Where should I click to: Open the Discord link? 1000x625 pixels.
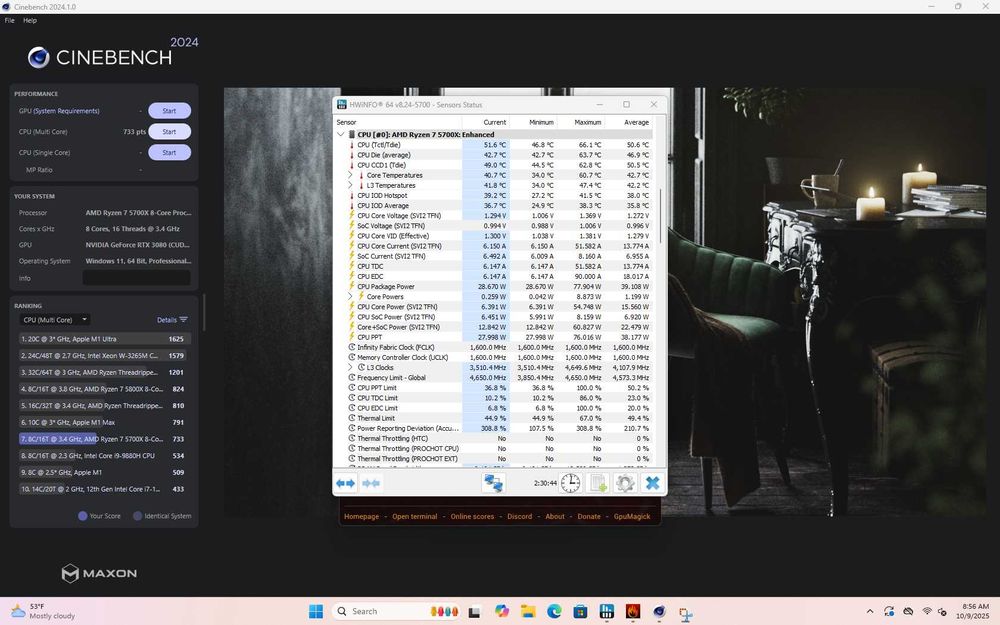(x=519, y=517)
